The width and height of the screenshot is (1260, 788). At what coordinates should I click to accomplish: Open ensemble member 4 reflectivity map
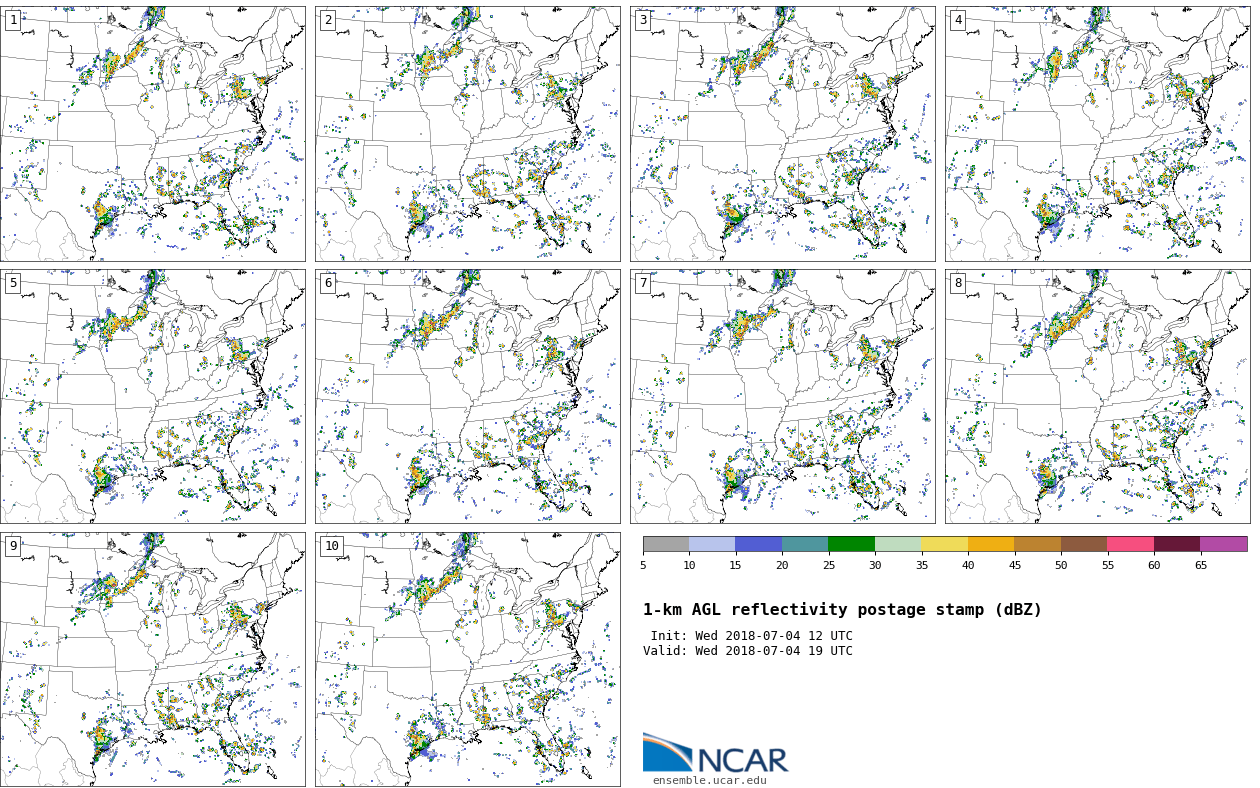click(1097, 134)
